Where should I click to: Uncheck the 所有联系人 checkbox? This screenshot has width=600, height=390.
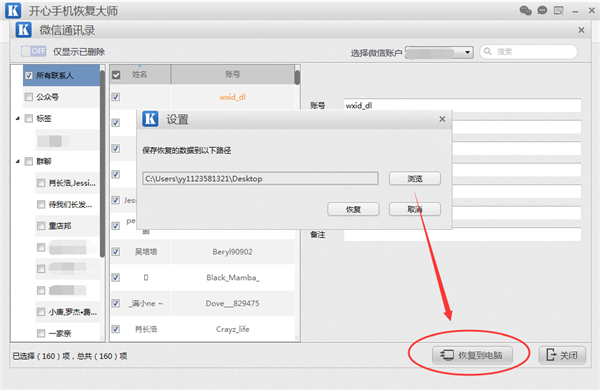29,75
